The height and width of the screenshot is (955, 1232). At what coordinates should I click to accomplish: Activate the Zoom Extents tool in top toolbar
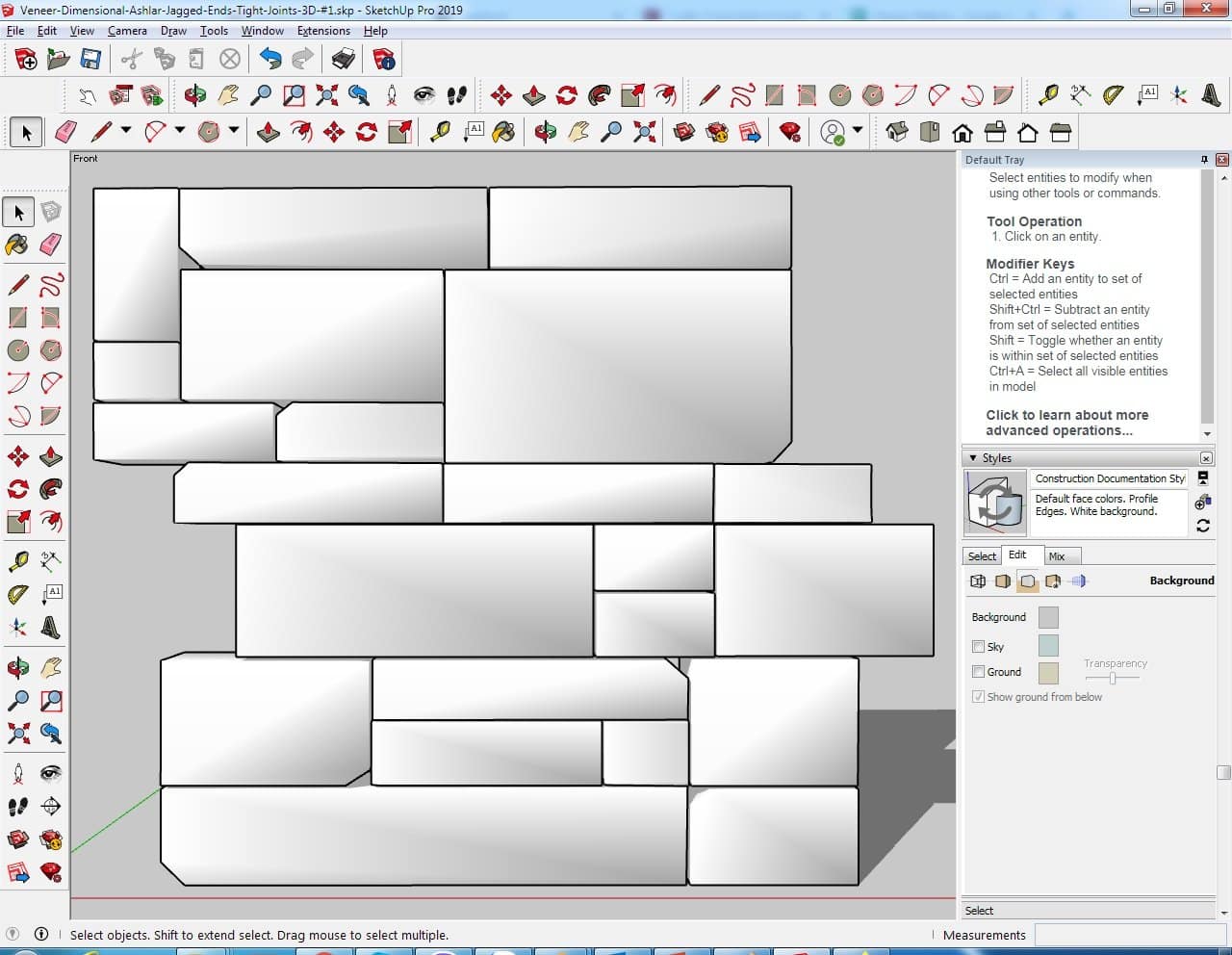point(326,95)
